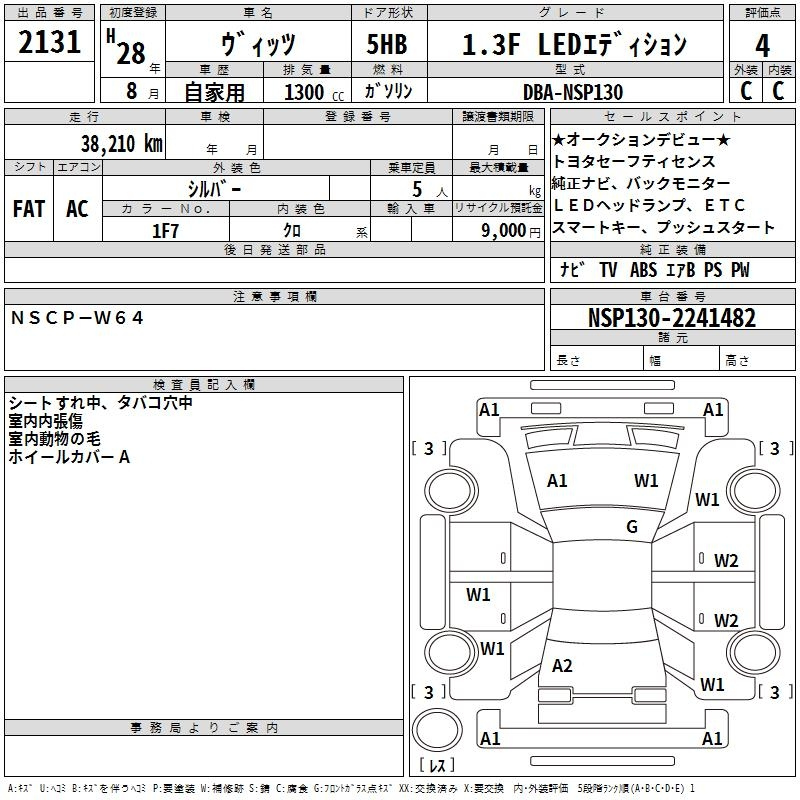Click inspector note 室内動物の毛
The image size is (800, 800).
[x=54, y=438]
